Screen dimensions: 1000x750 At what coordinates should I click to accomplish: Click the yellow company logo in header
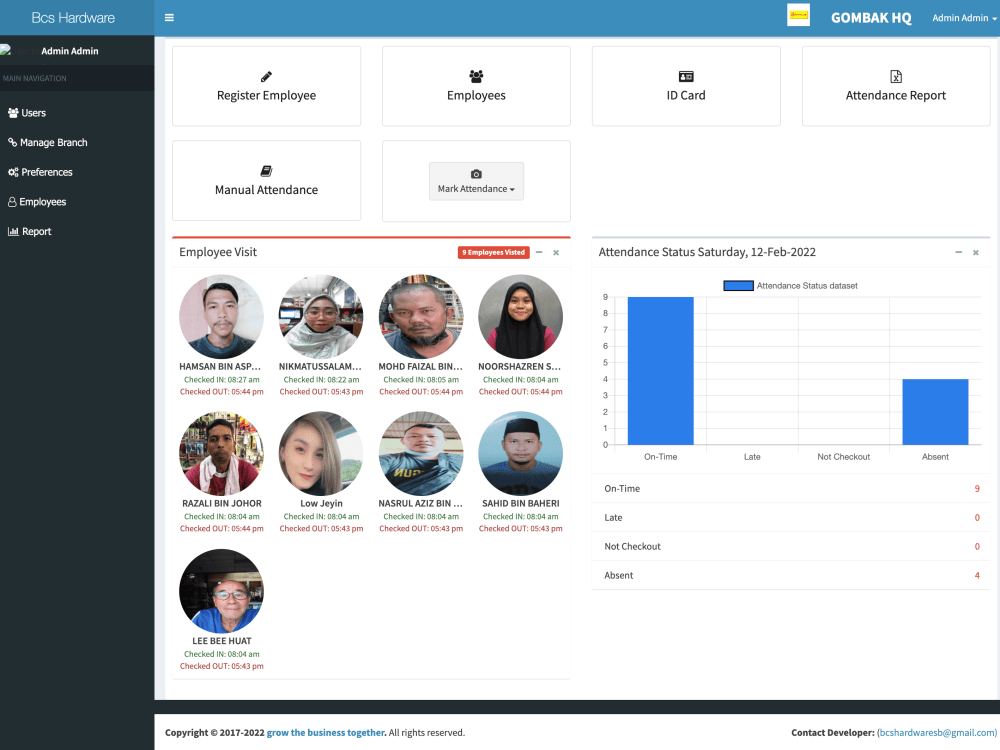click(x=798, y=15)
